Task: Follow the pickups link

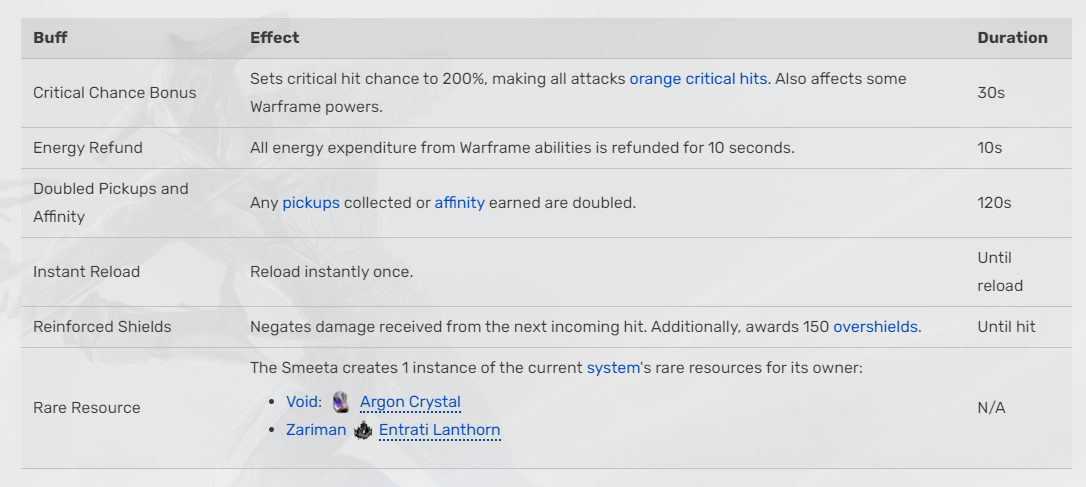Action: tap(311, 202)
